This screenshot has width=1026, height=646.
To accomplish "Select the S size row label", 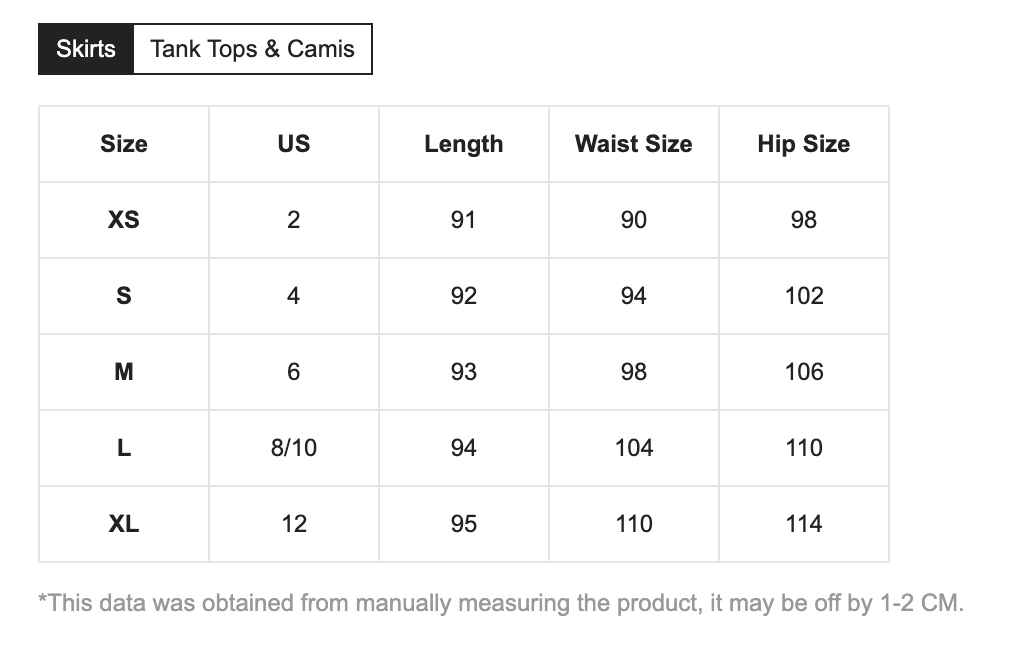I will click(124, 296).
